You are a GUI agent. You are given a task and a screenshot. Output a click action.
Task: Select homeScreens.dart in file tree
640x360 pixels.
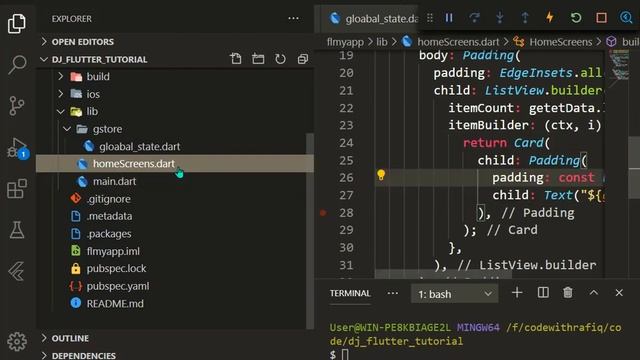tap(133, 164)
